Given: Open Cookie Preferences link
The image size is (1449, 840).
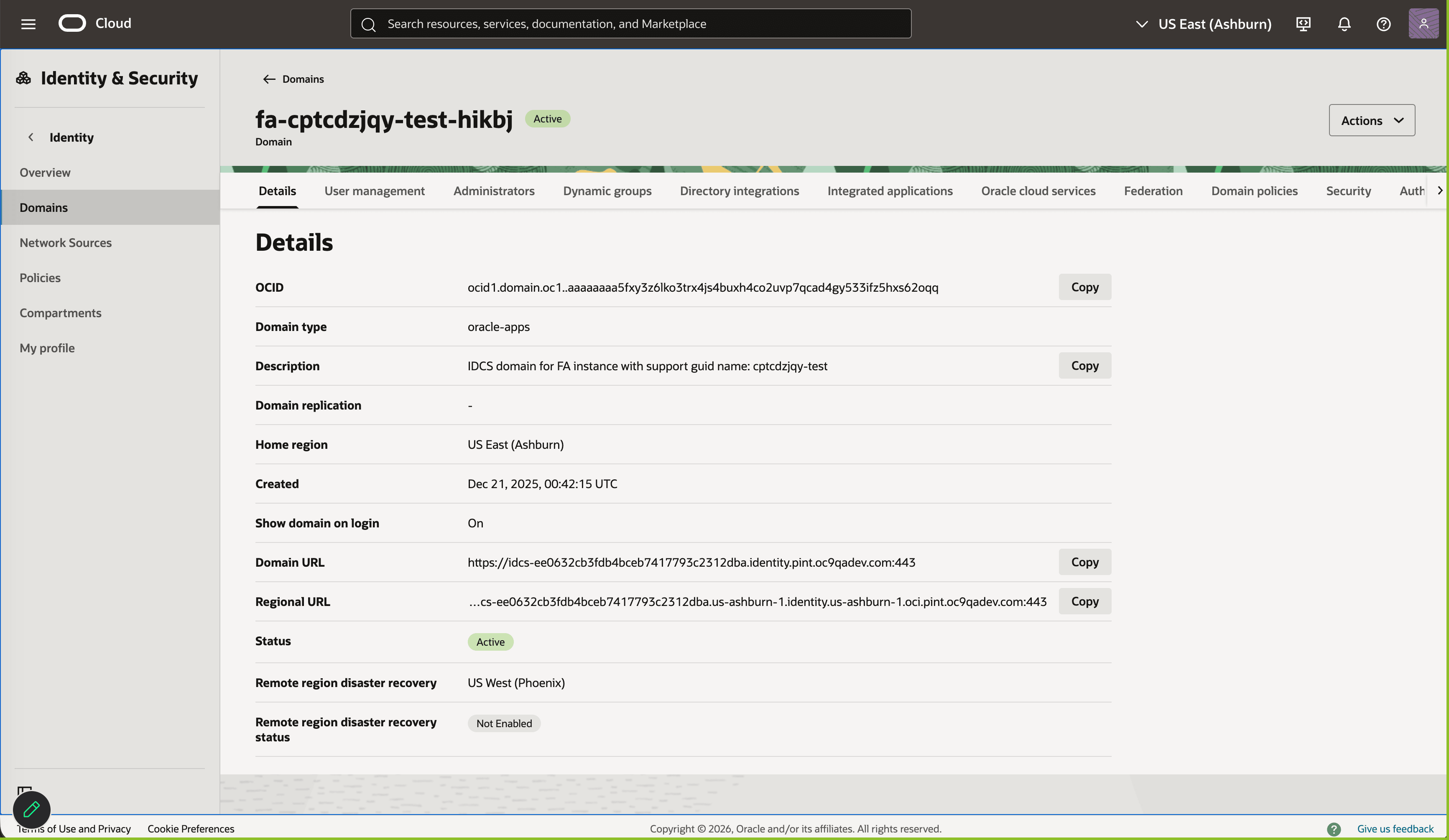Looking at the screenshot, I should coord(191,828).
